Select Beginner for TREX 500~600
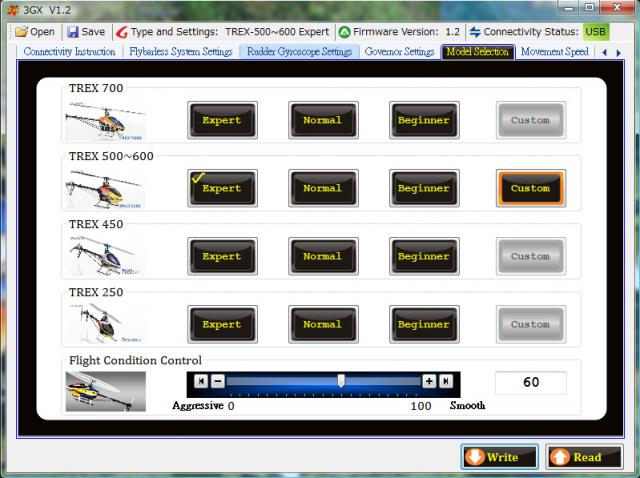This screenshot has height=478, width=640. [x=424, y=188]
